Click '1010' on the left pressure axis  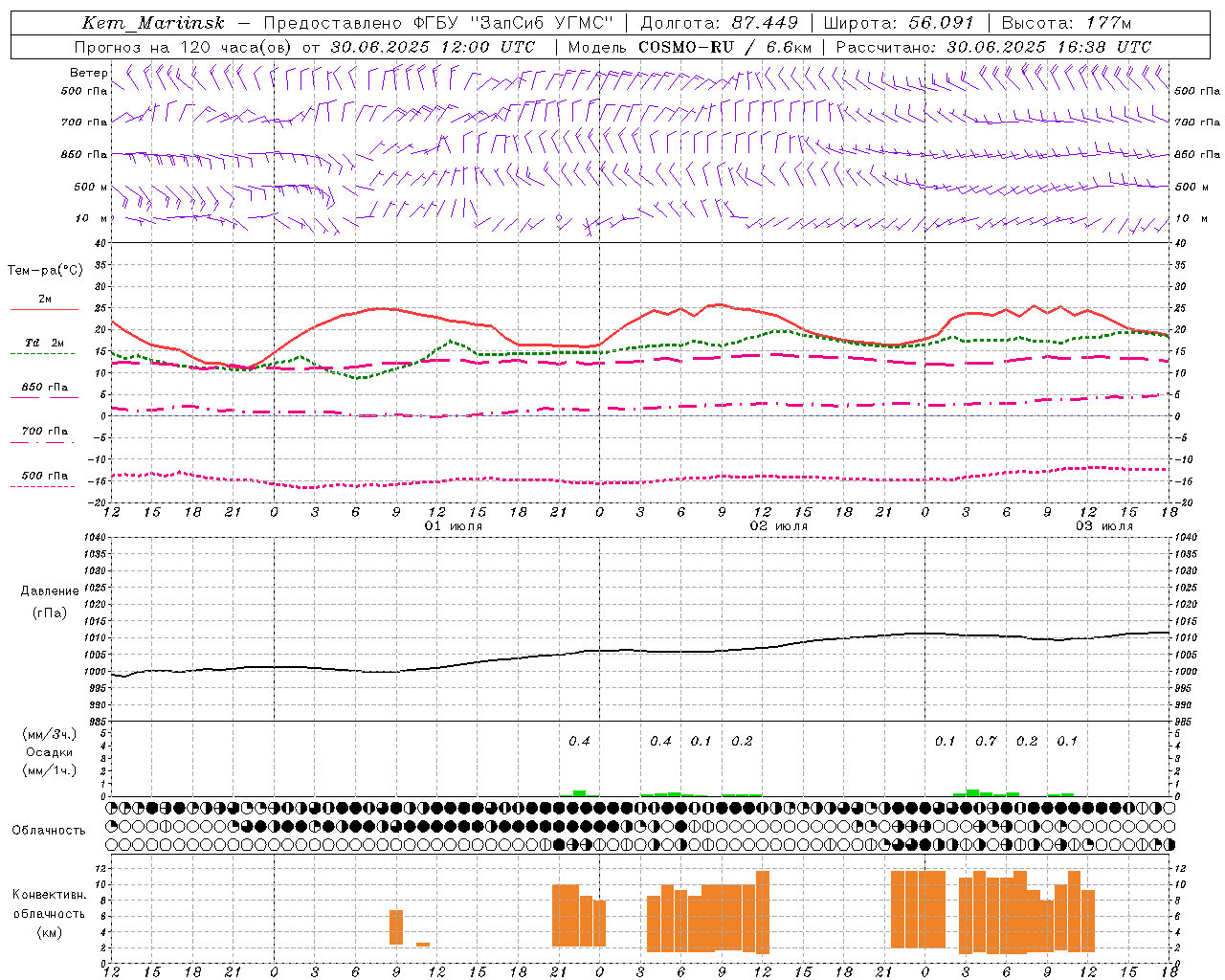(96, 638)
